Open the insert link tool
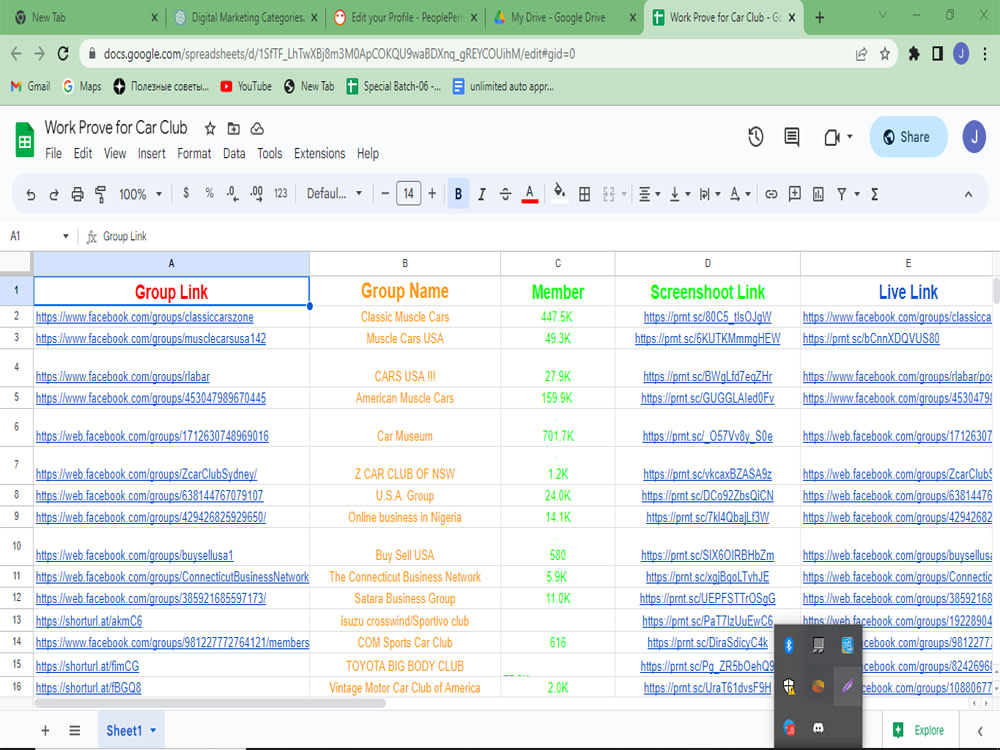This screenshot has width=1000, height=750. tap(771, 194)
